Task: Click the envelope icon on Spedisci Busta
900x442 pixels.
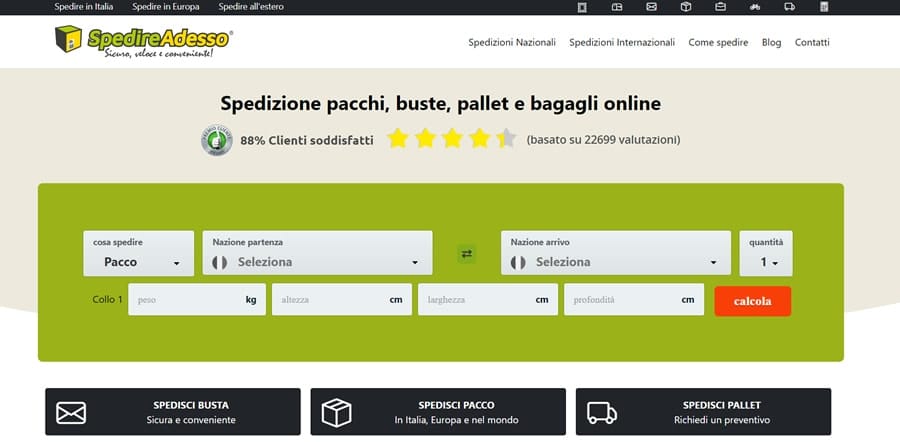Action: pyautogui.click(x=71, y=413)
